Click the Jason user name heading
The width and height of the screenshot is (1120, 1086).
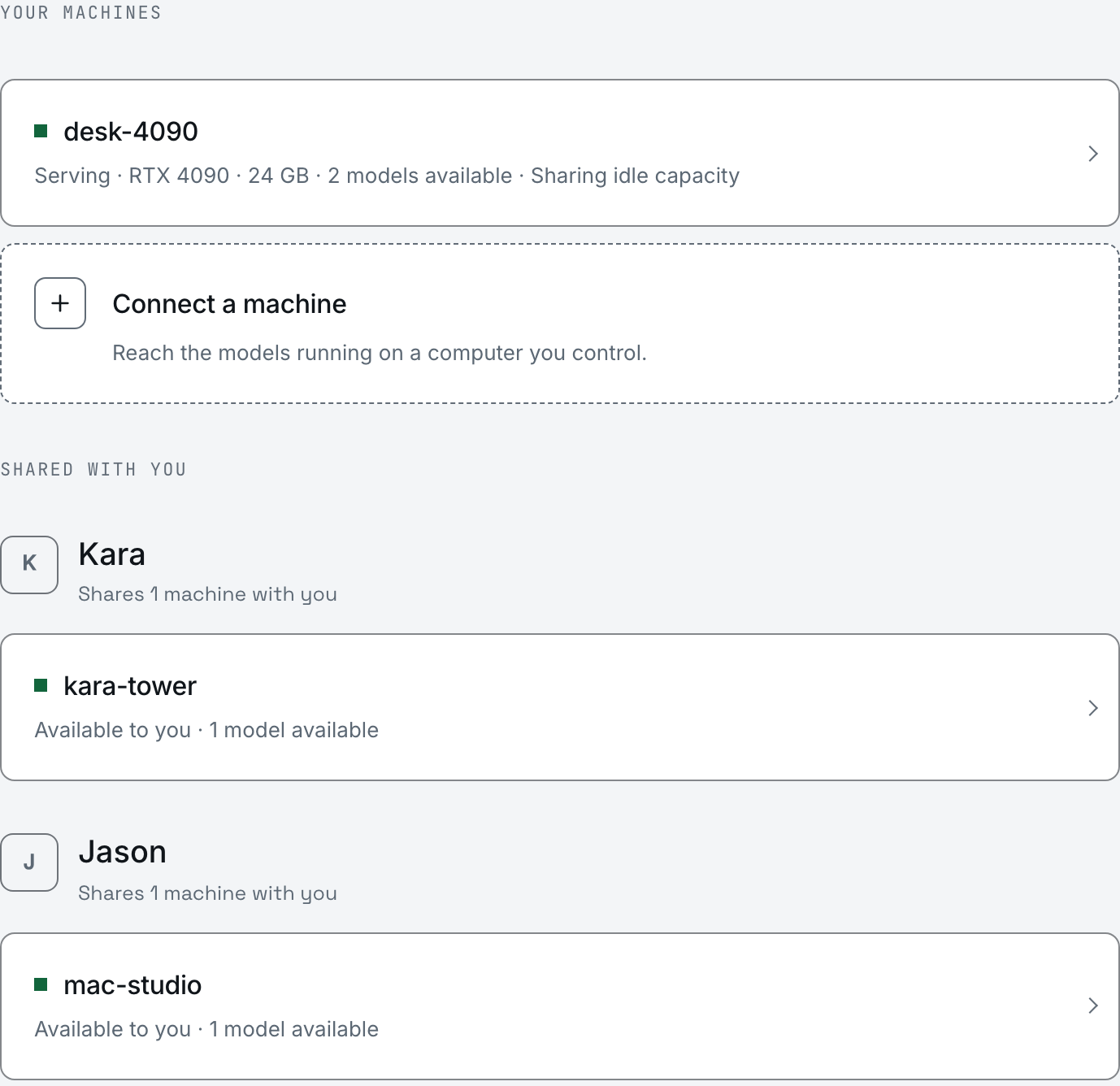coord(123,852)
